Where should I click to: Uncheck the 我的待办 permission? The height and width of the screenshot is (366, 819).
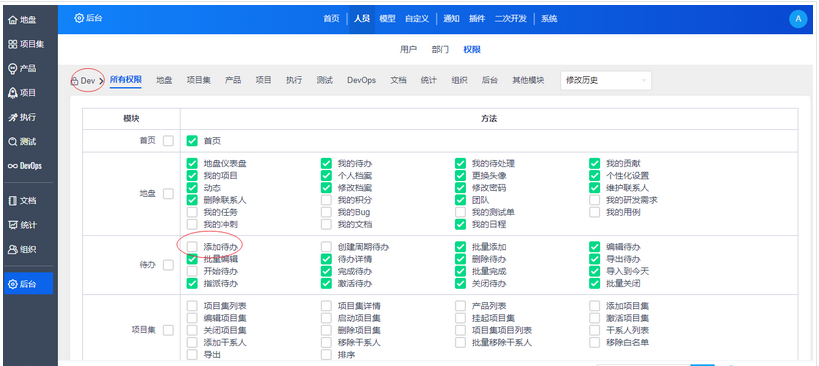click(326, 163)
